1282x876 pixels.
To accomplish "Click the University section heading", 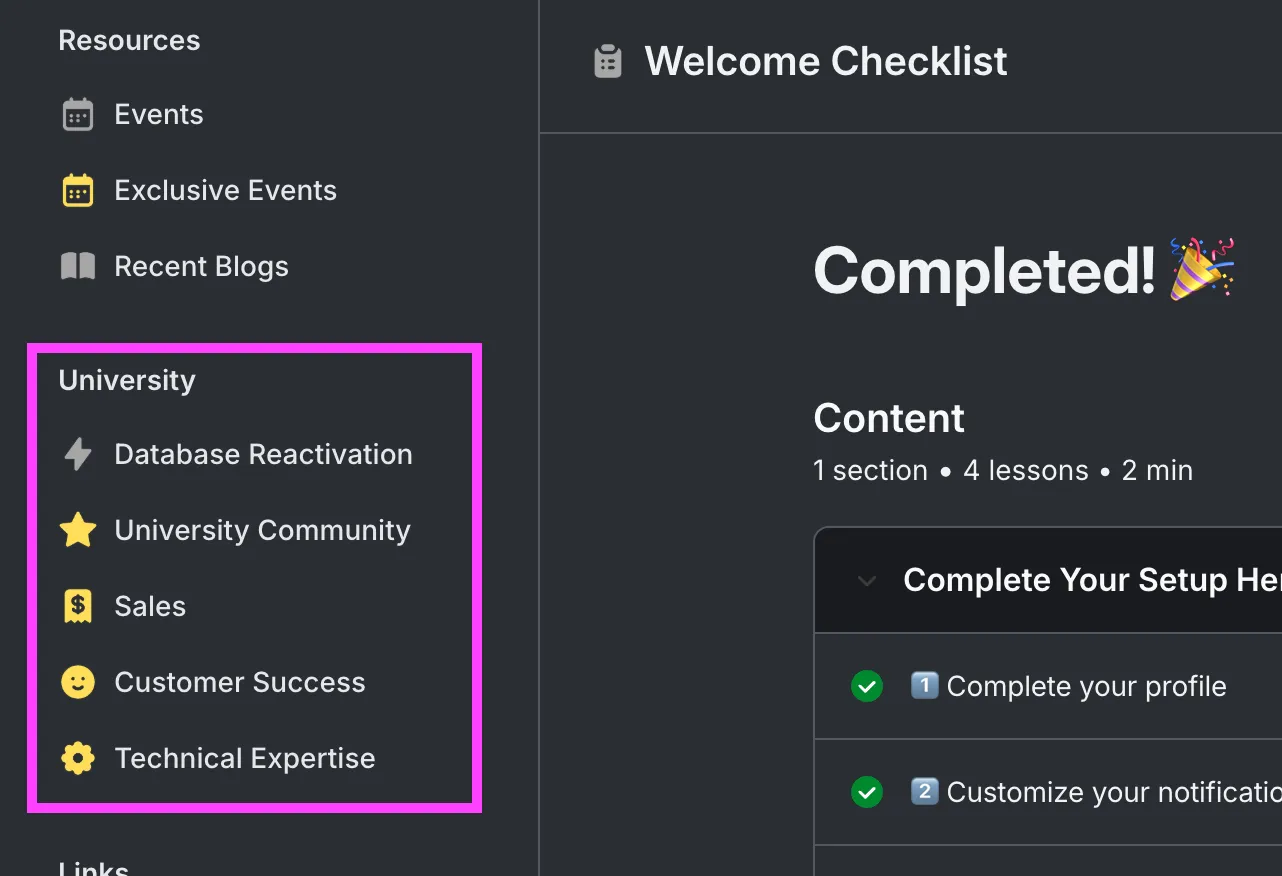I will point(127,381).
